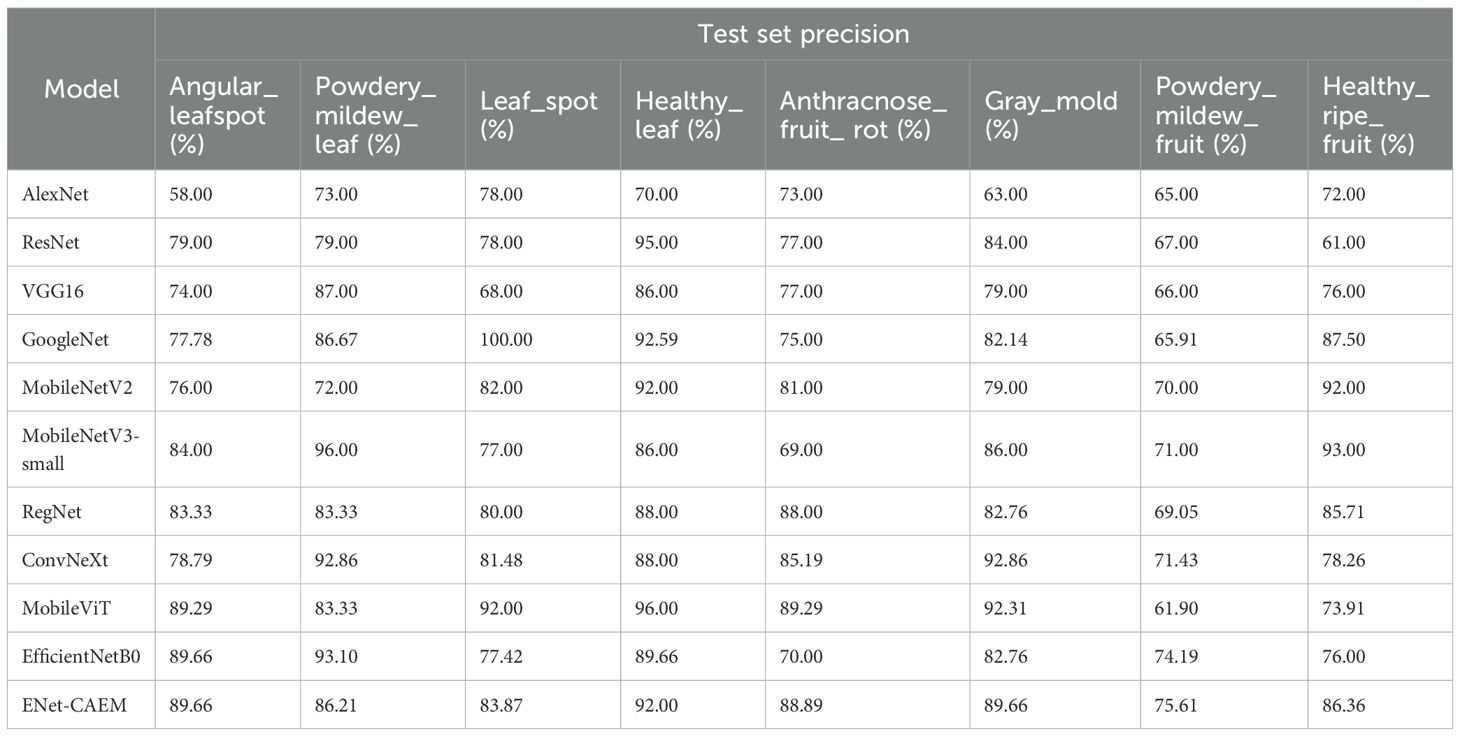Click the Test set precision header
Image resolution: width=1460 pixels, height=736 pixels.
click(x=803, y=34)
